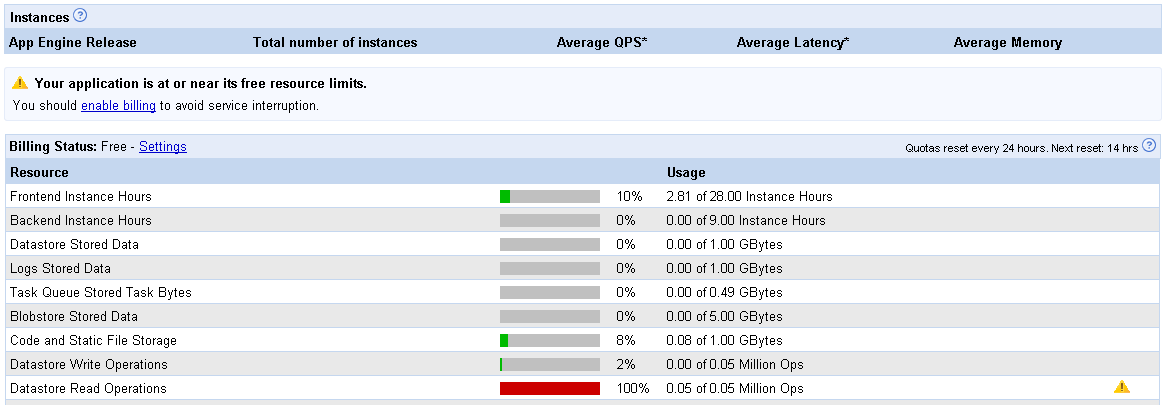Click the Usage column header
The image size is (1171, 405).
(x=686, y=173)
